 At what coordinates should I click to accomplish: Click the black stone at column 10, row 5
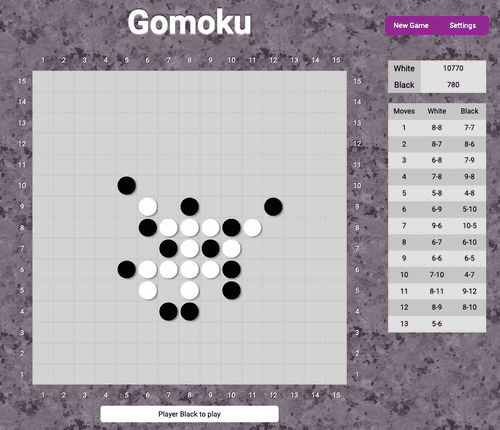pyautogui.click(x=231, y=290)
